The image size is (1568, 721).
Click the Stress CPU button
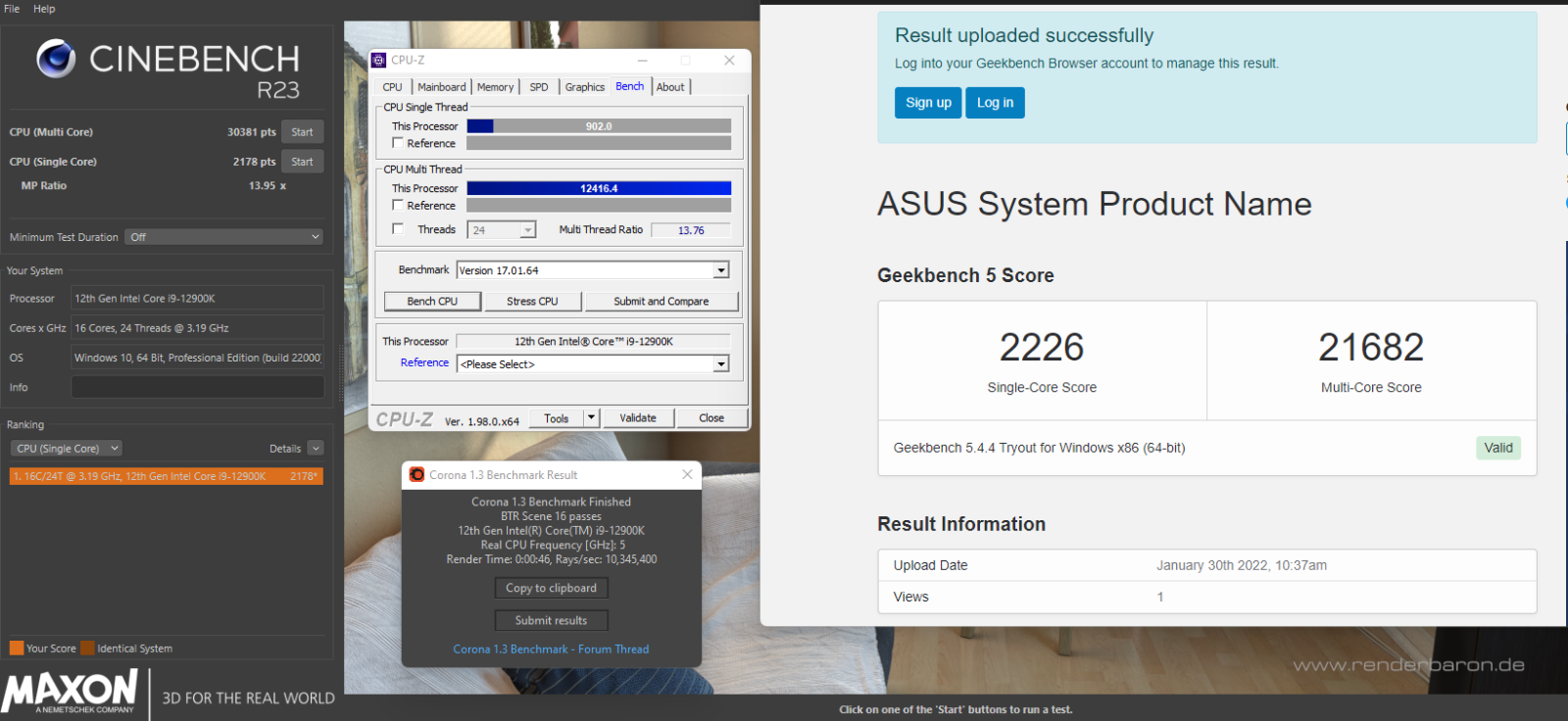pos(532,302)
